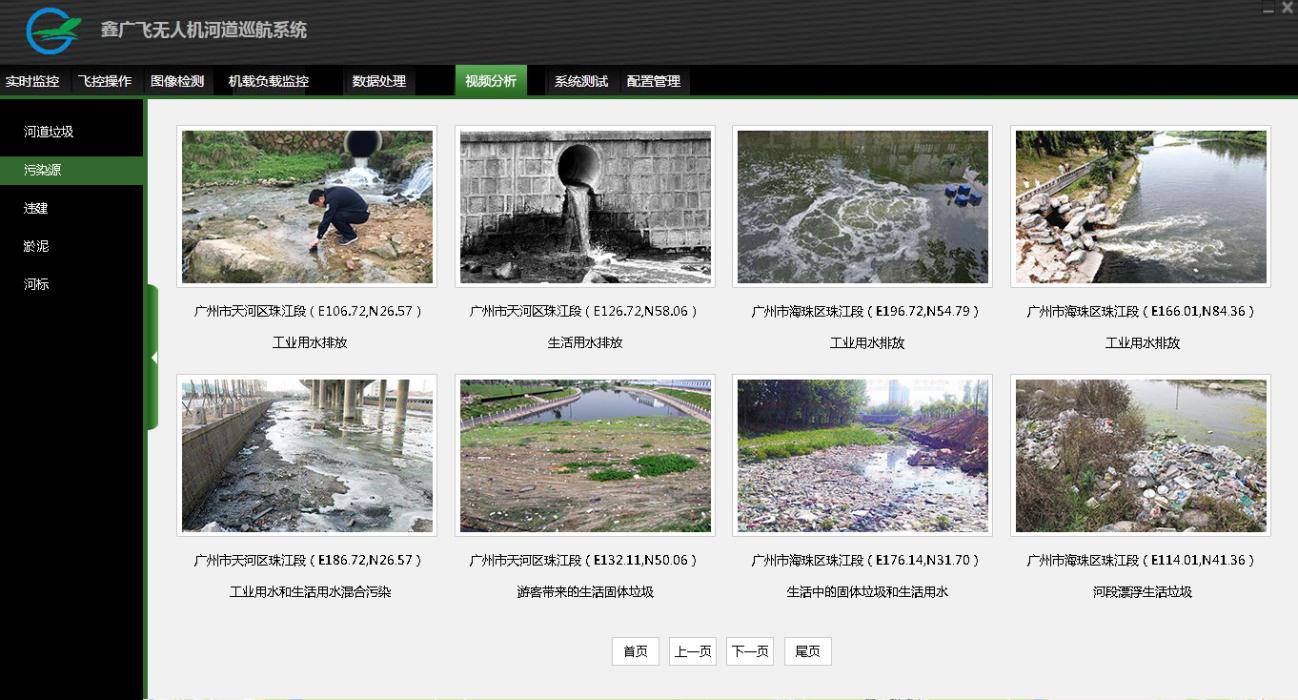The width and height of the screenshot is (1298, 700).
Task: Click the 工业用水和生活用水混合污染 caption
Action: (x=310, y=592)
